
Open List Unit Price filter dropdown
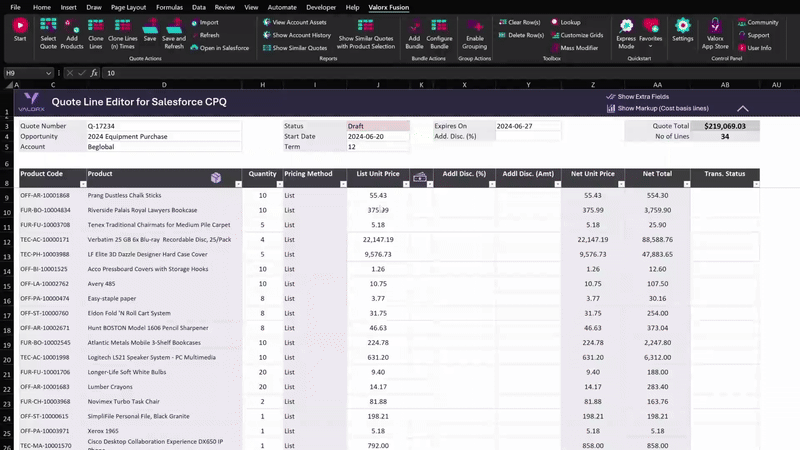(406, 184)
